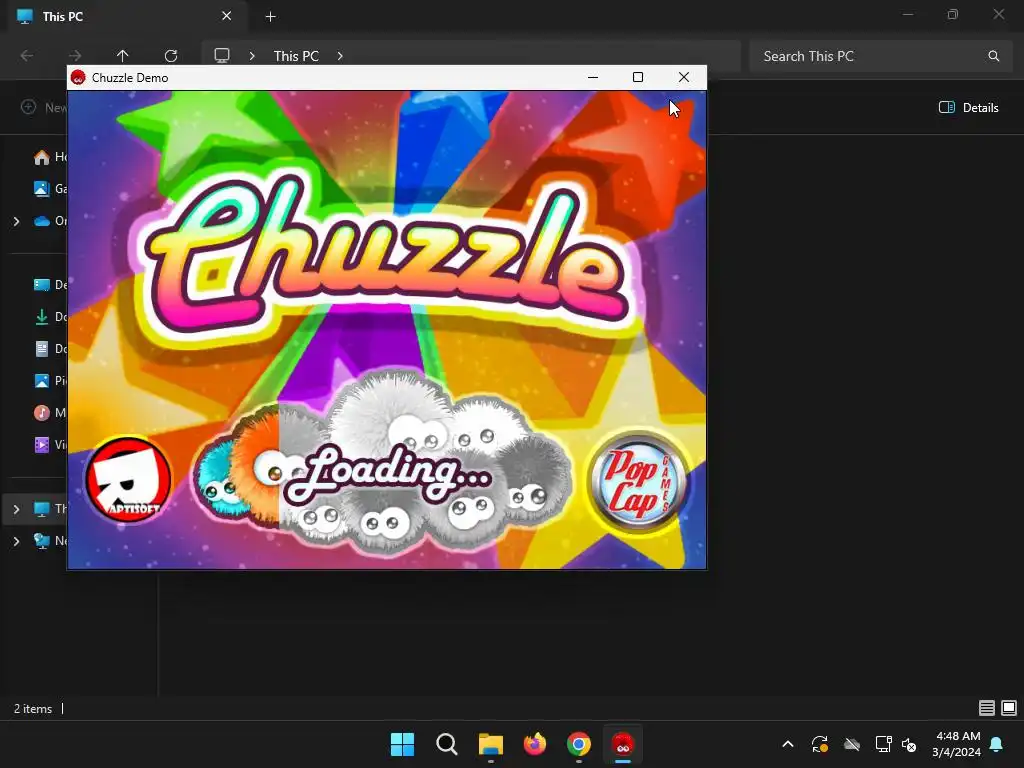Close the Chuzzle Demo window
1024x768 pixels.
pyautogui.click(x=684, y=77)
